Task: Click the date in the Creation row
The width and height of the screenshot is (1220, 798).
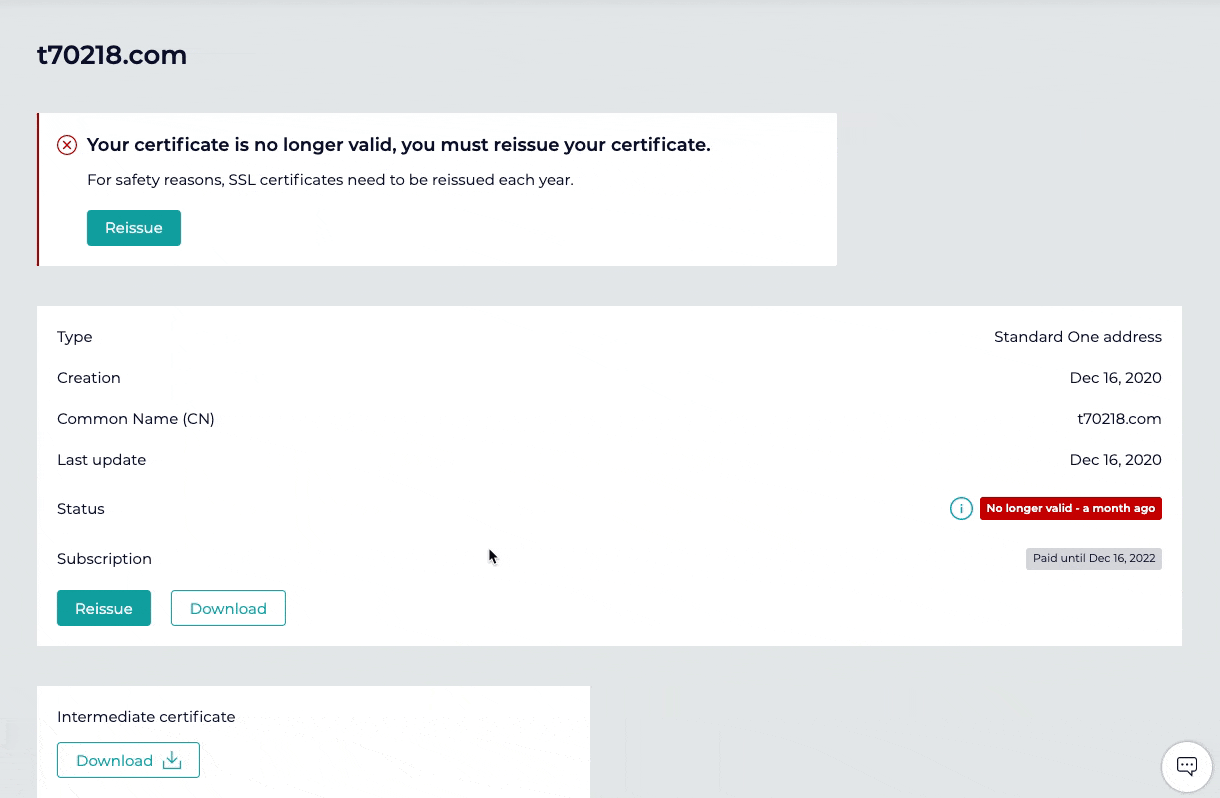Action: click(x=1115, y=378)
